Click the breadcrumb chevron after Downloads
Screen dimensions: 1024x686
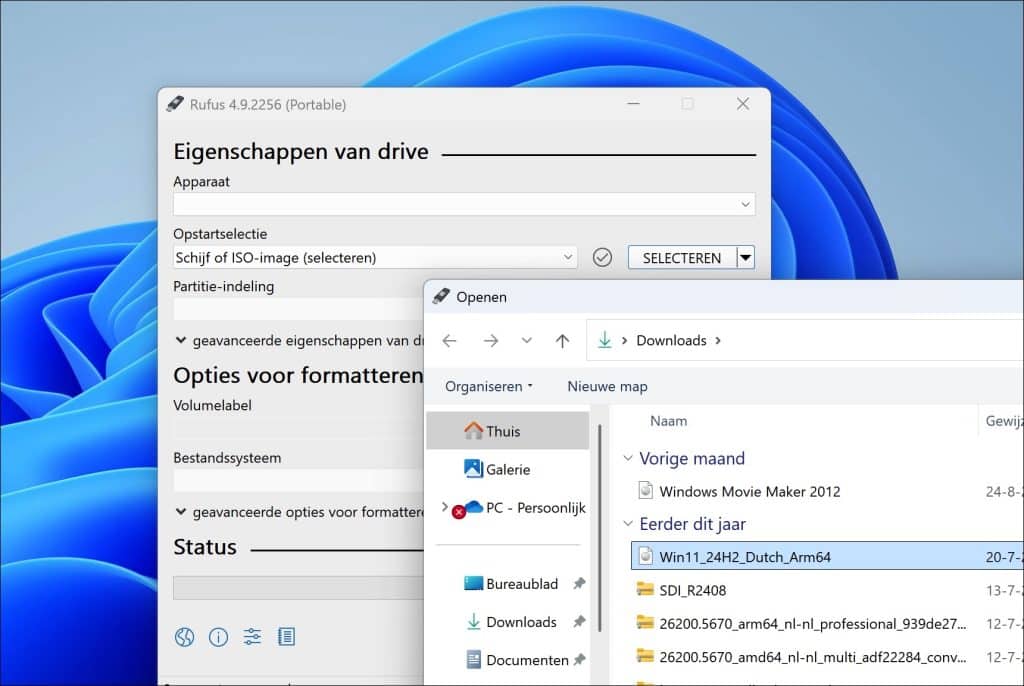[718, 340]
